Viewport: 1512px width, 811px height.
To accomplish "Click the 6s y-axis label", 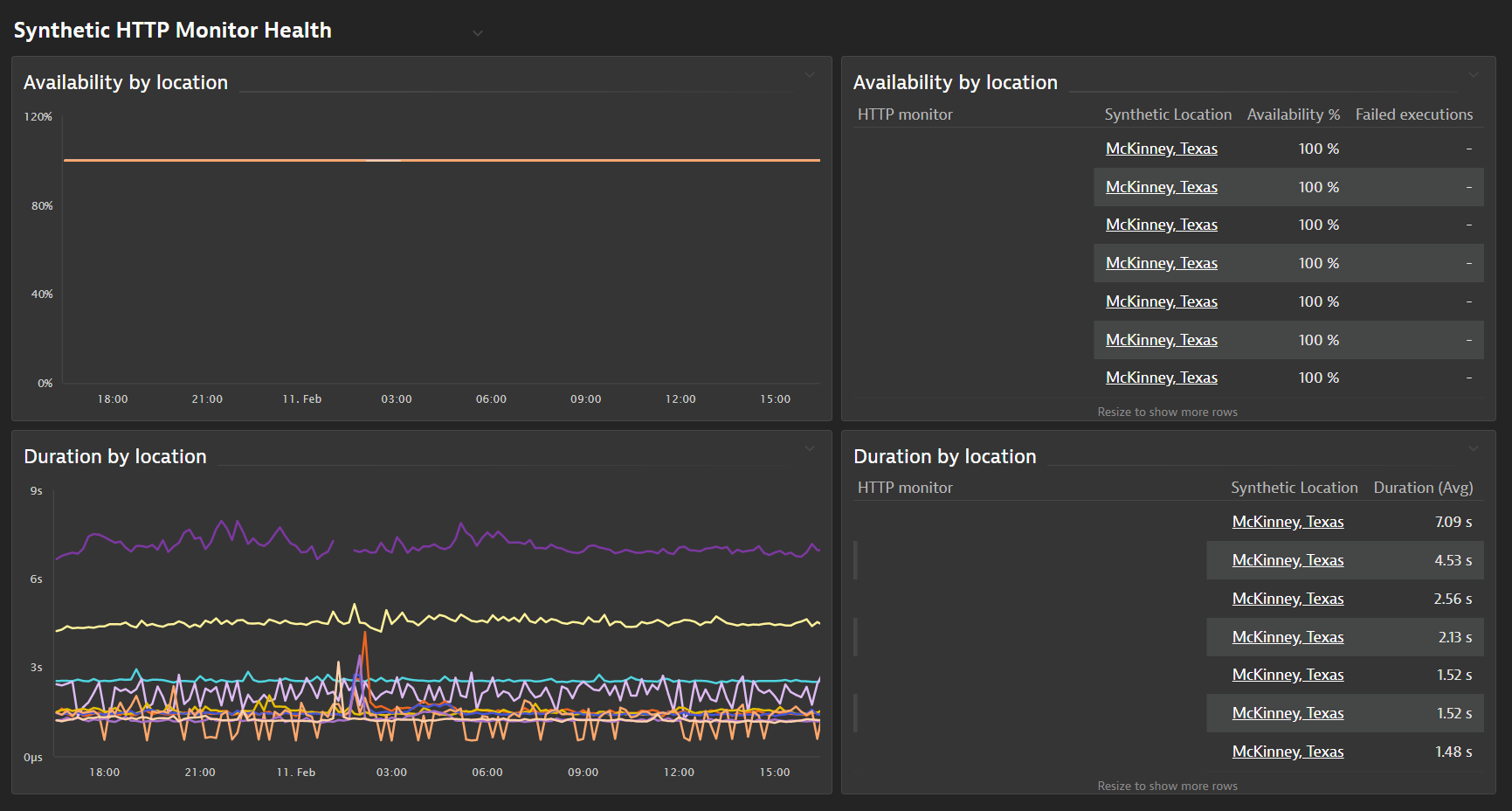I will point(36,579).
